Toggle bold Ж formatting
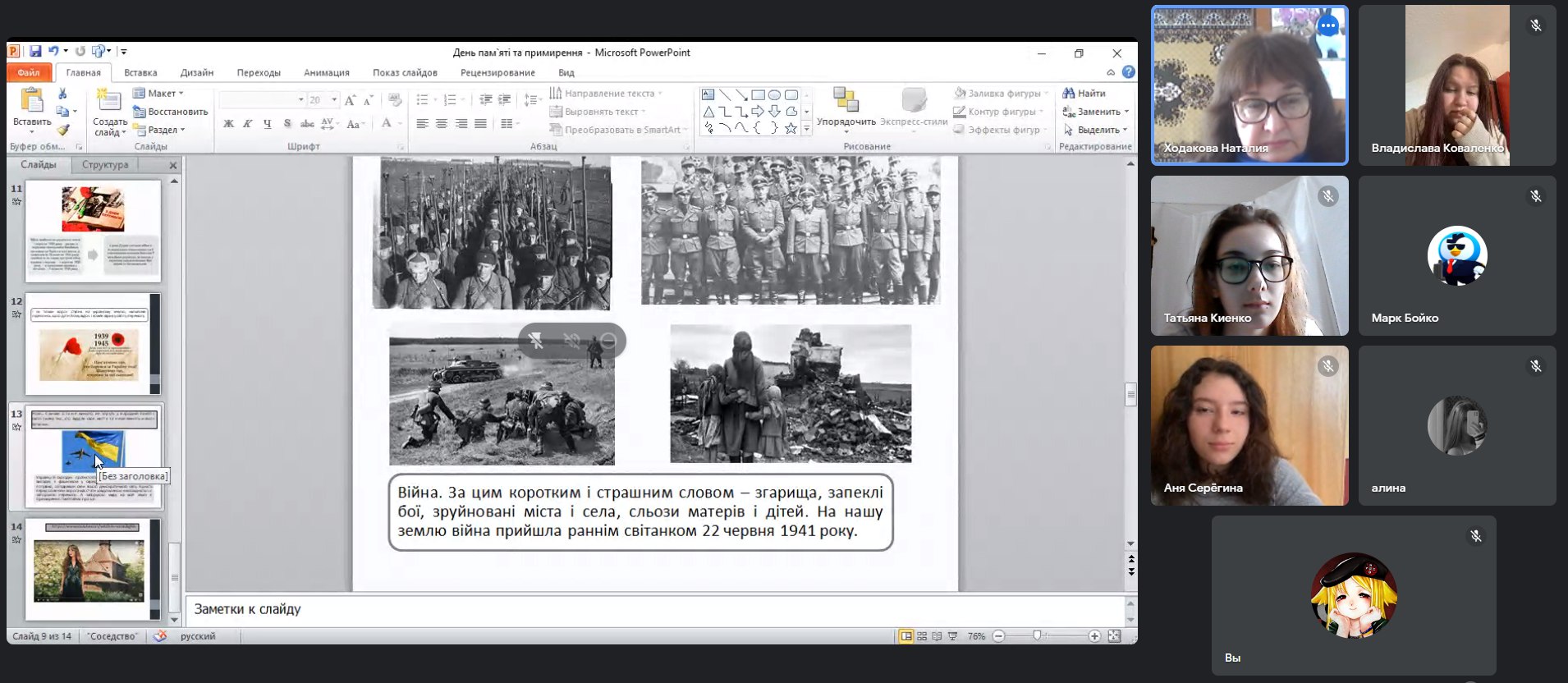This screenshot has width=1568, height=683. (x=228, y=124)
